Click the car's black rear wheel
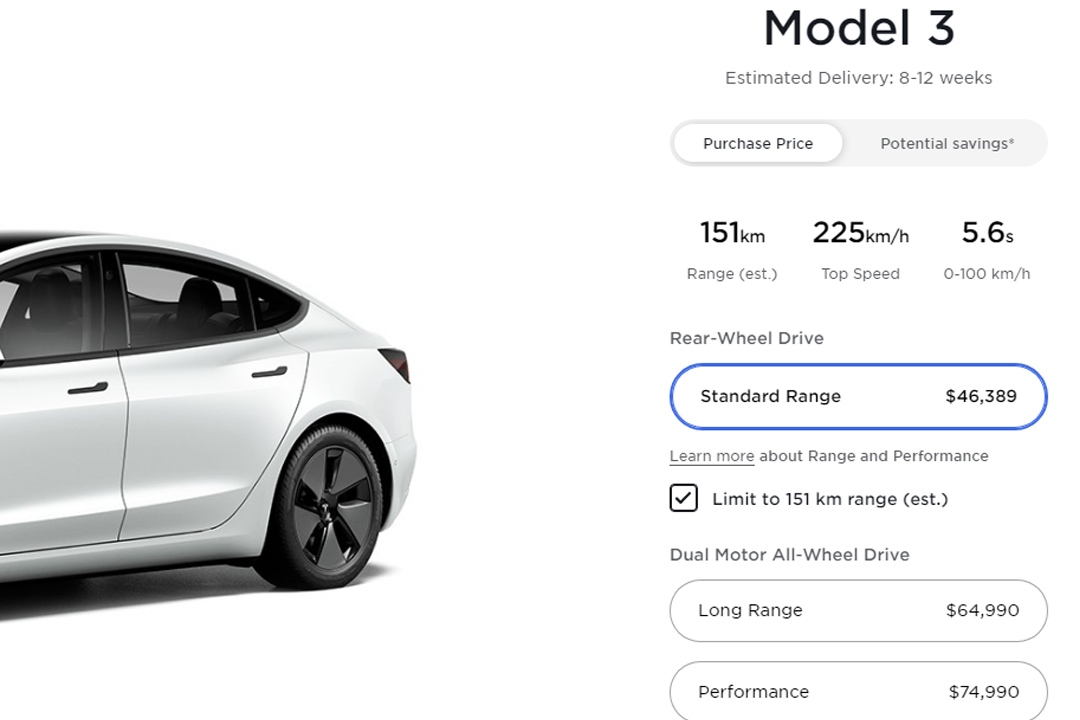 click(x=330, y=507)
